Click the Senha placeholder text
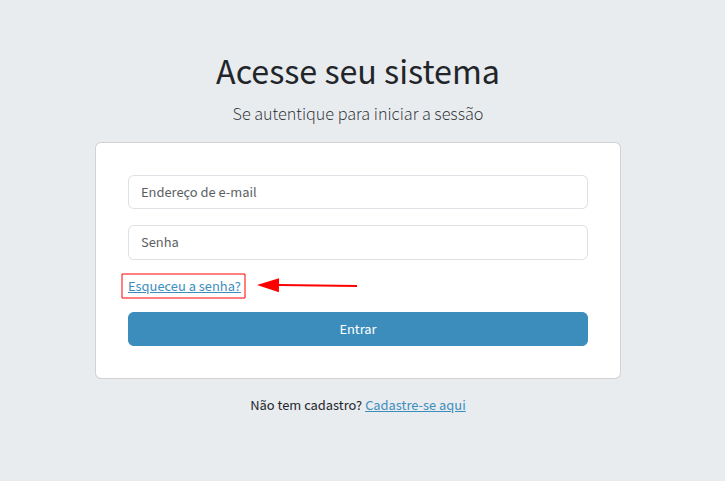 pyautogui.click(x=160, y=242)
